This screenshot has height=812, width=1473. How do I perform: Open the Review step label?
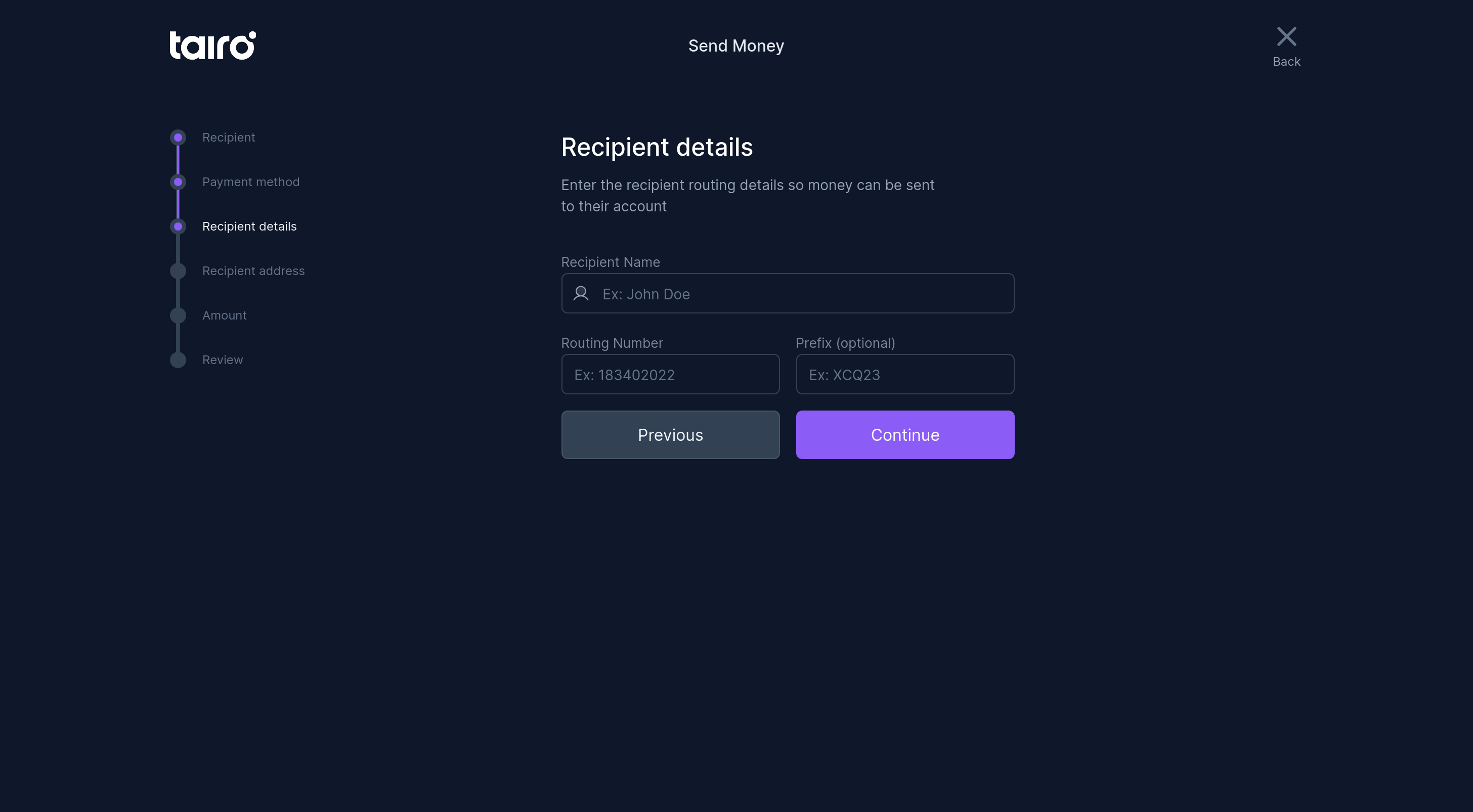coord(223,360)
